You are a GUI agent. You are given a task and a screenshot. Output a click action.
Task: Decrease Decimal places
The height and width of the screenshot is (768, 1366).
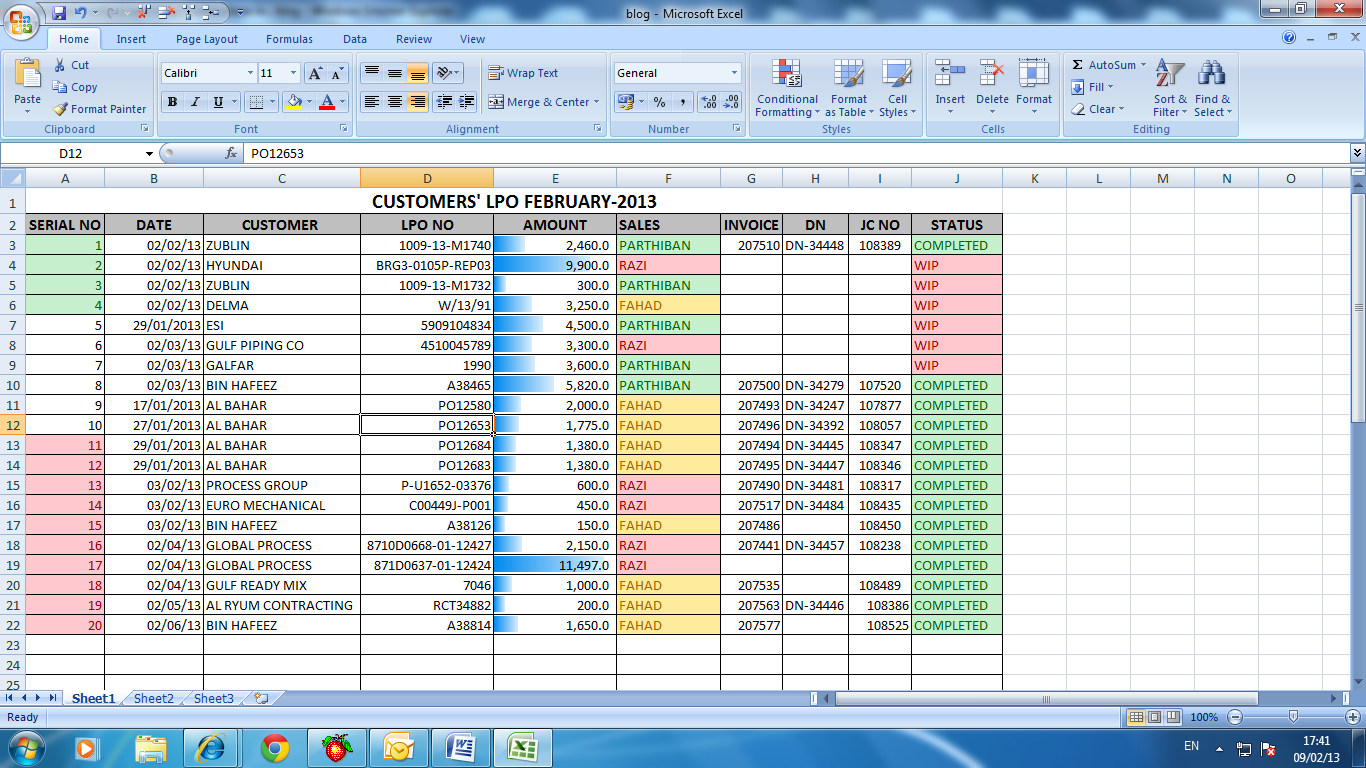tap(731, 102)
